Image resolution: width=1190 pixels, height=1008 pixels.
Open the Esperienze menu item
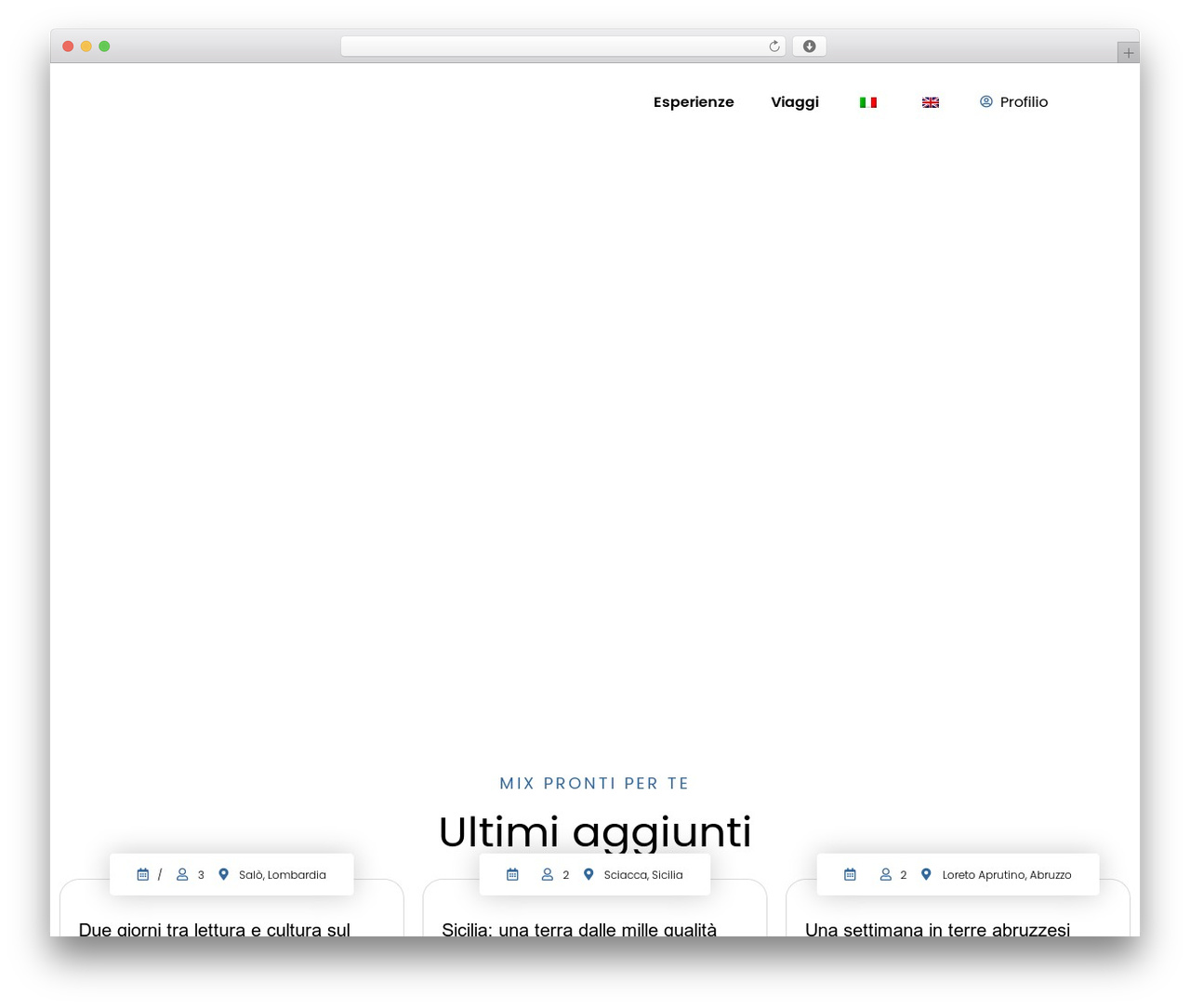point(694,102)
